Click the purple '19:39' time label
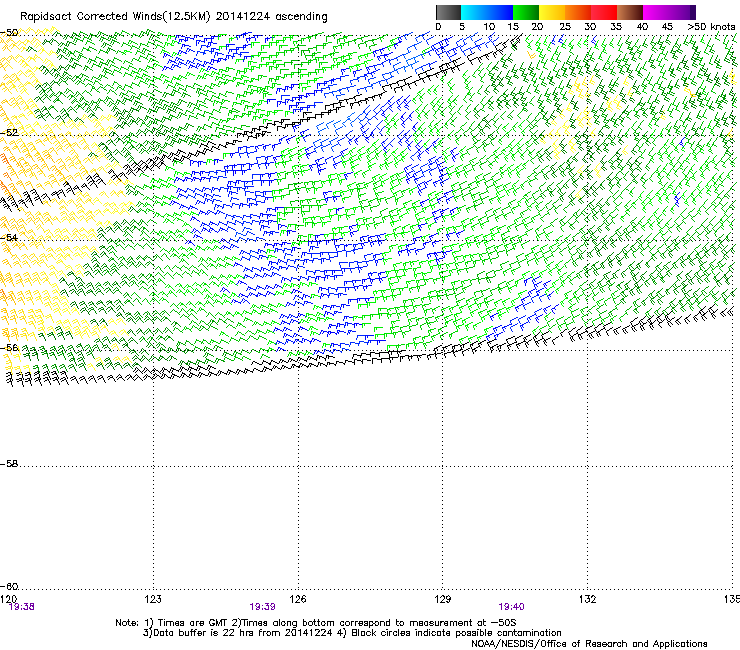Viewport: 740px width, 650px height. pos(262,607)
